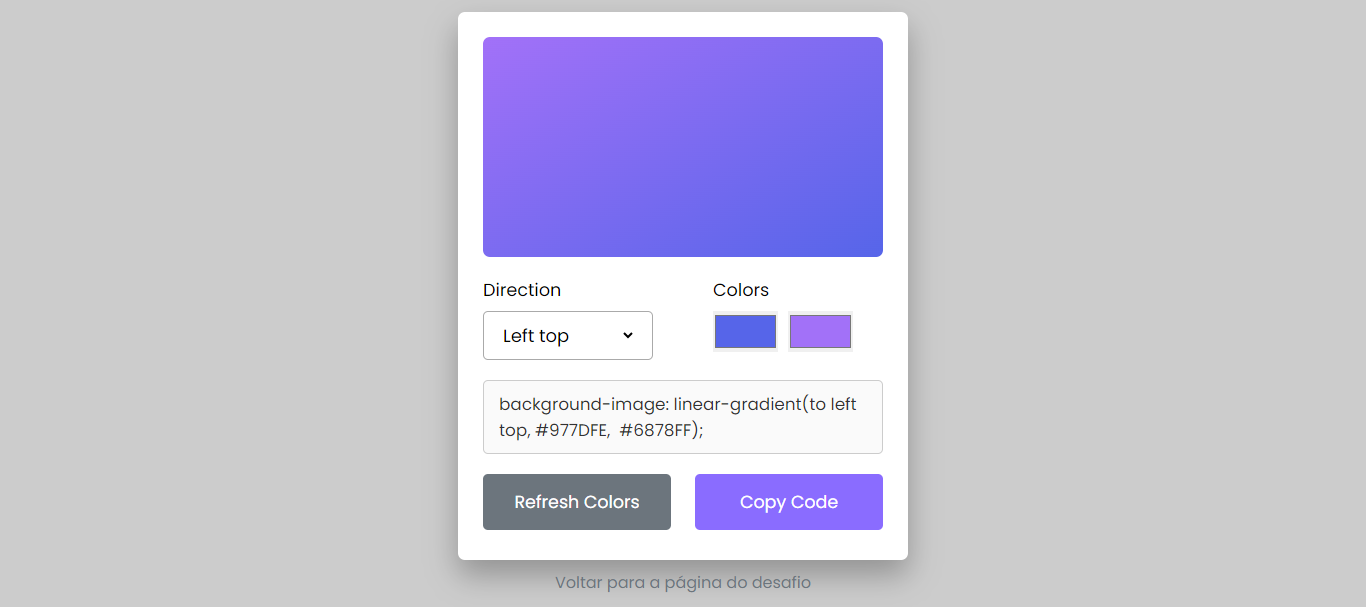
Task: Click the word 'Code' on the purple button
Action: (x=814, y=502)
